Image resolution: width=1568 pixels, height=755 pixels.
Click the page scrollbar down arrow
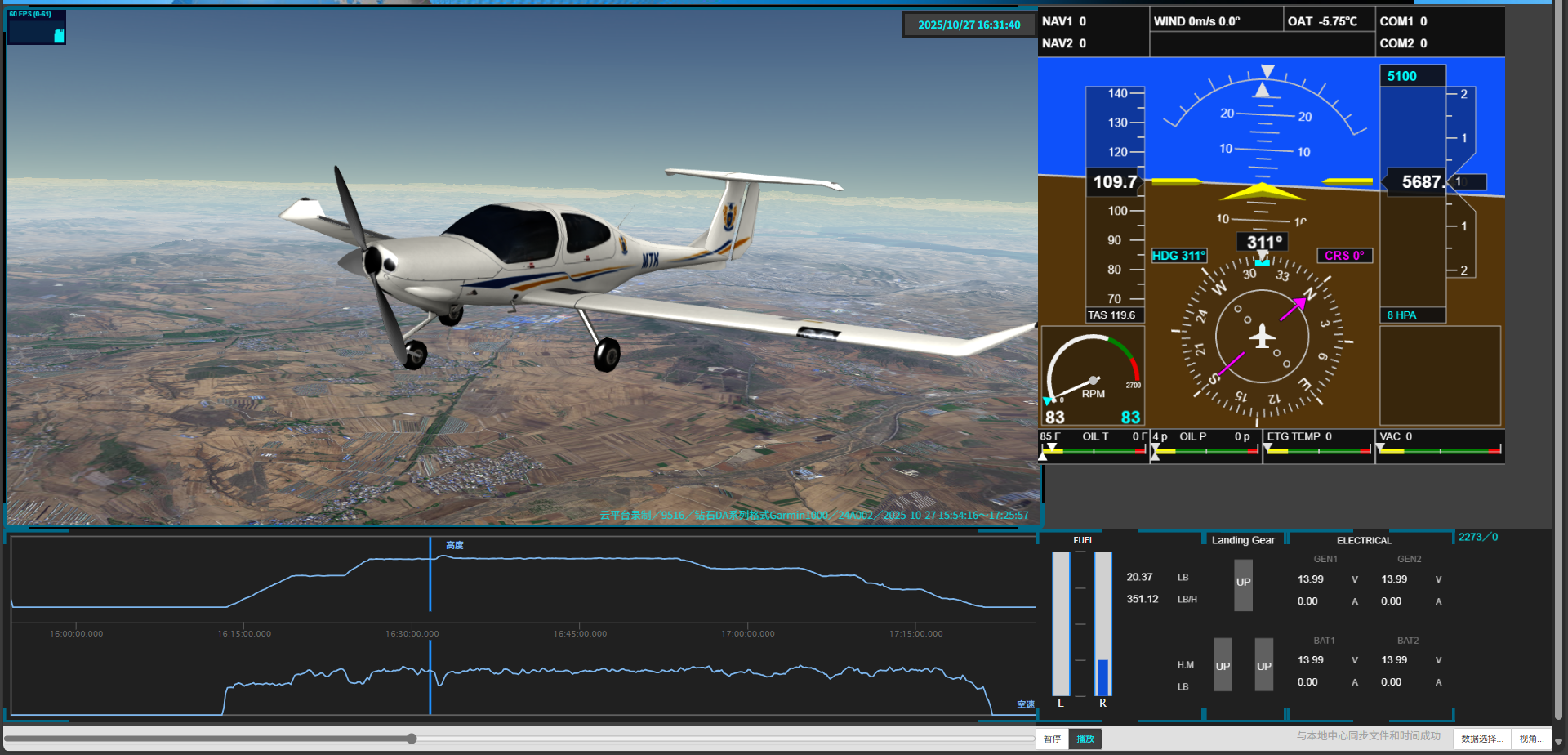pos(1559,743)
